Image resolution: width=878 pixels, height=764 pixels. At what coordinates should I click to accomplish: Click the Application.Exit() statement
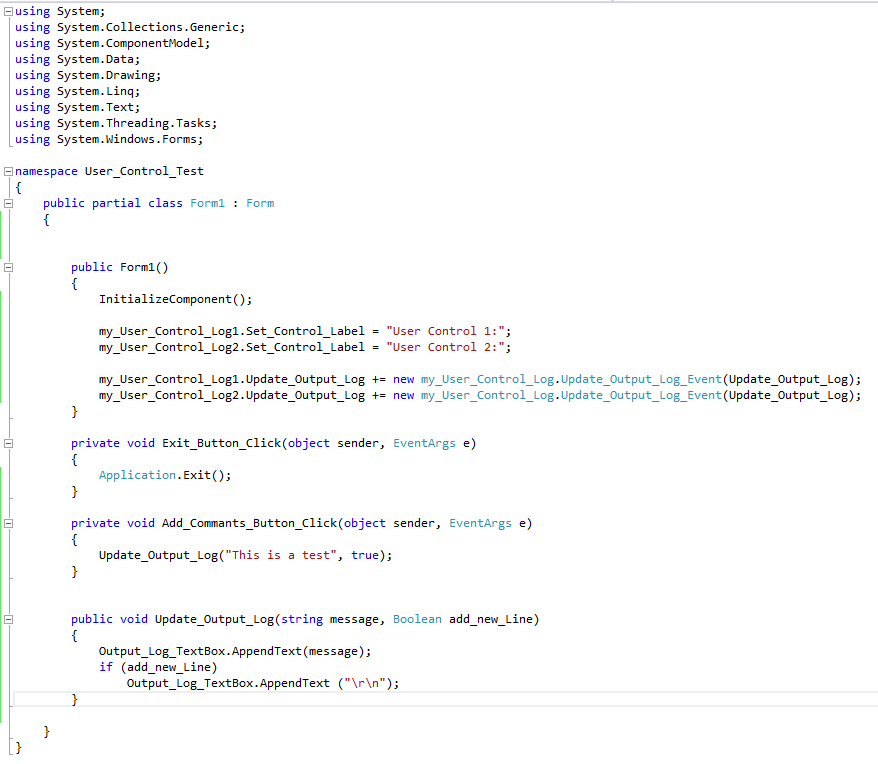165,475
